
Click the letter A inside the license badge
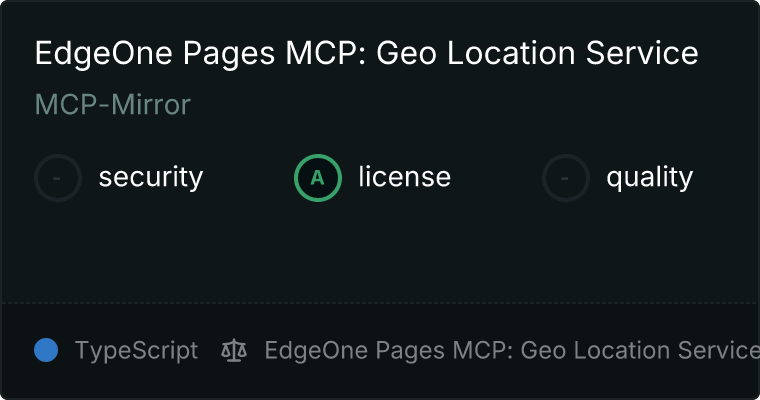point(318,178)
